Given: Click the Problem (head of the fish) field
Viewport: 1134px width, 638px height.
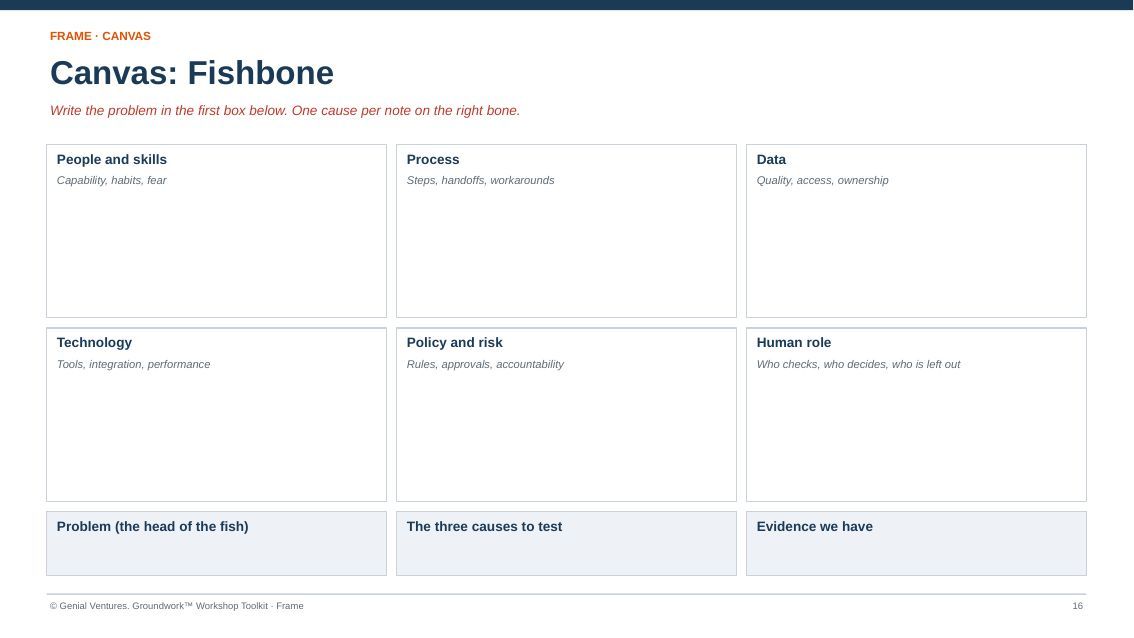Looking at the screenshot, I should 216,544.
